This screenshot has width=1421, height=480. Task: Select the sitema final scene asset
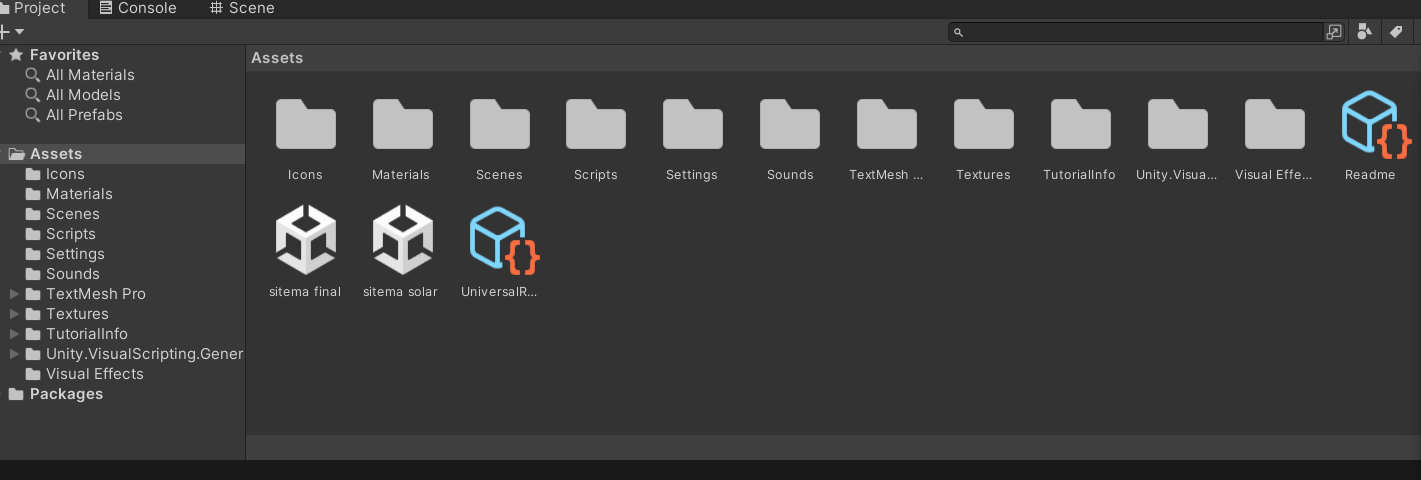click(x=305, y=239)
